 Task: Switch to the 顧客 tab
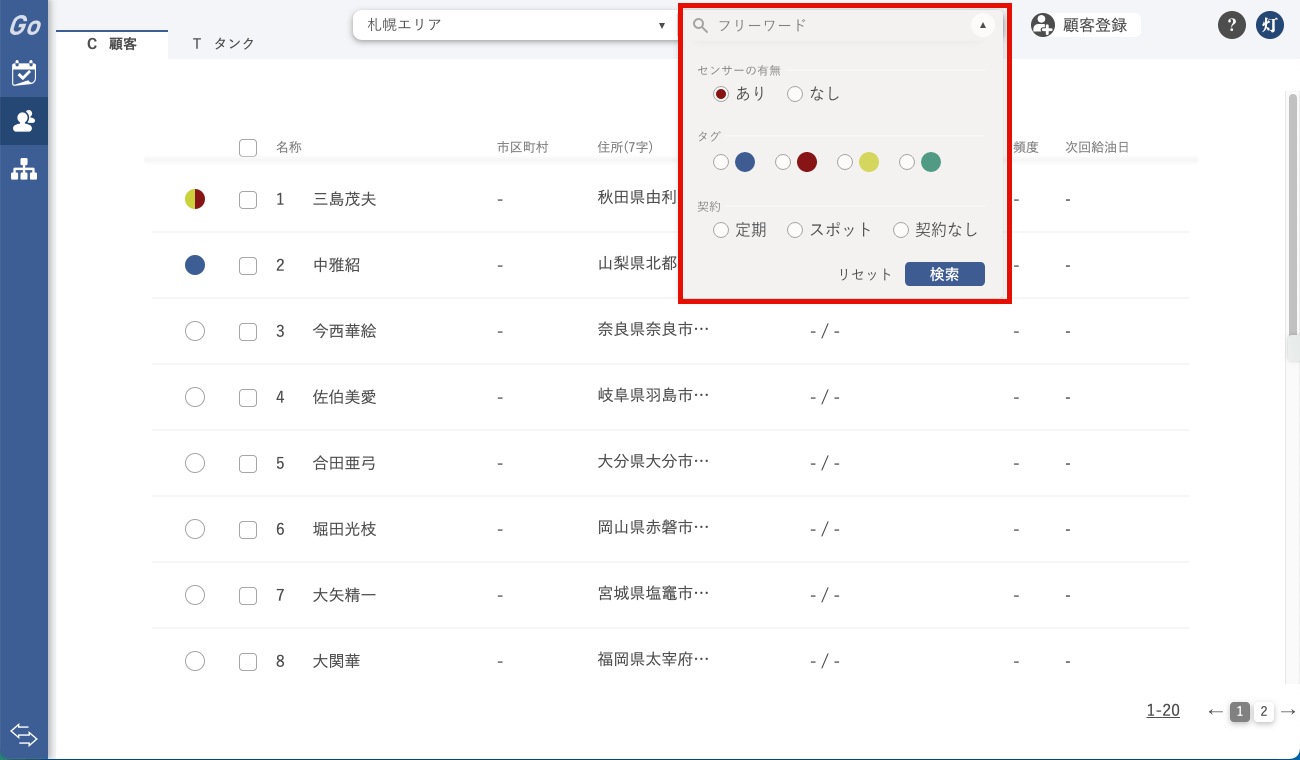[x=112, y=44]
